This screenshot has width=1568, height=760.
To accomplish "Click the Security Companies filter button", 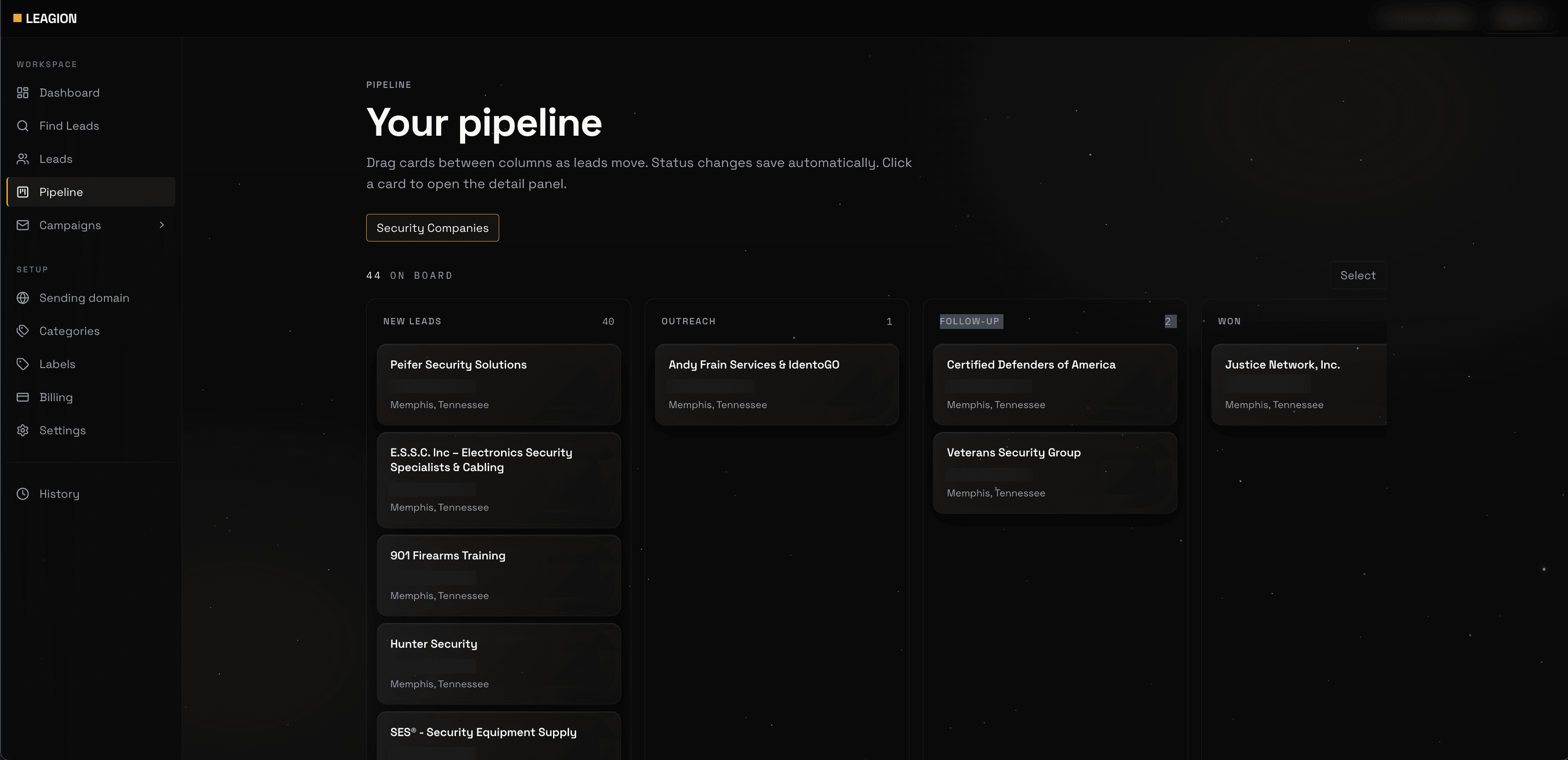I will [x=432, y=228].
